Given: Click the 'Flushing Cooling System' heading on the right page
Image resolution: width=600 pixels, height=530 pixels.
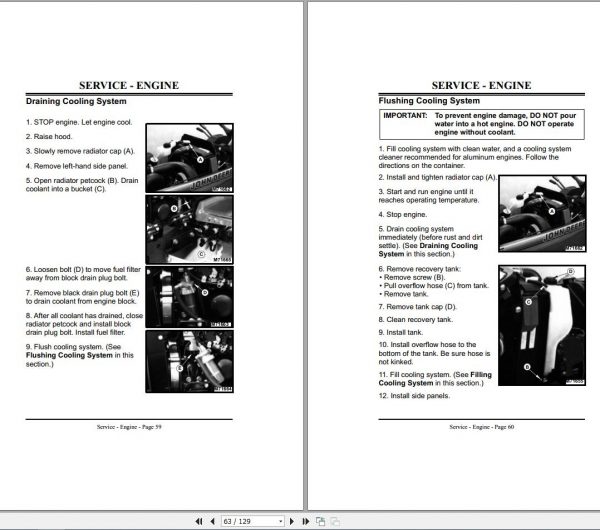Looking at the screenshot, I should pyautogui.click(x=429, y=101).
